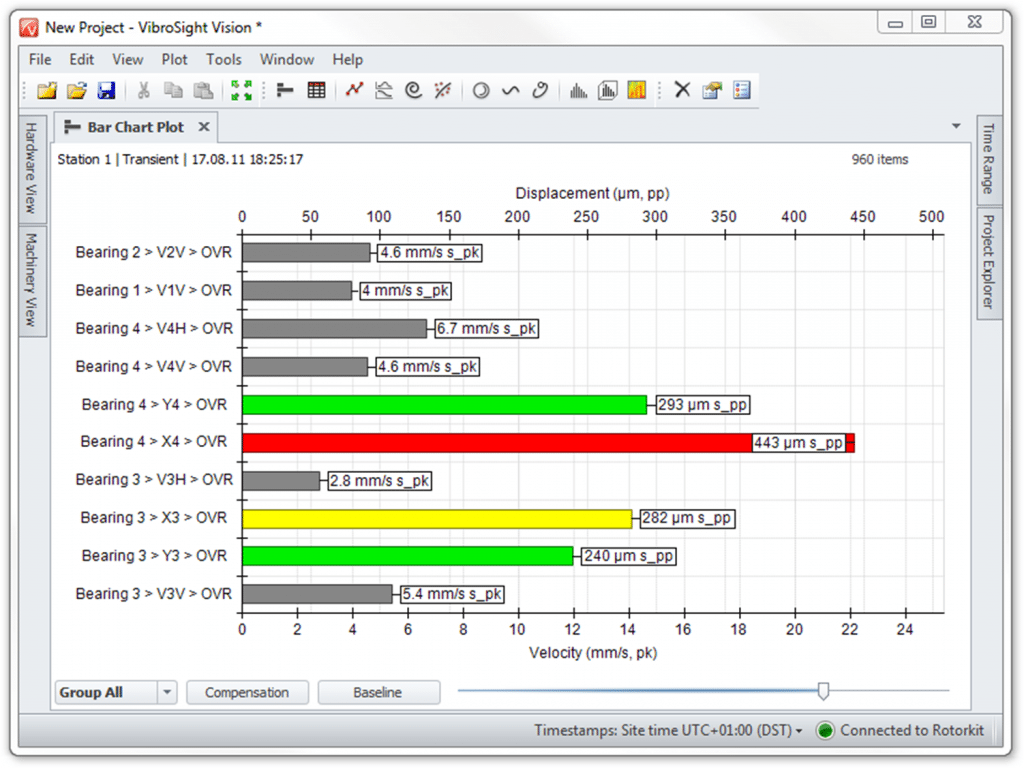Click the time slider handle at bottom
This screenshot has width=1024, height=768.
[823, 690]
